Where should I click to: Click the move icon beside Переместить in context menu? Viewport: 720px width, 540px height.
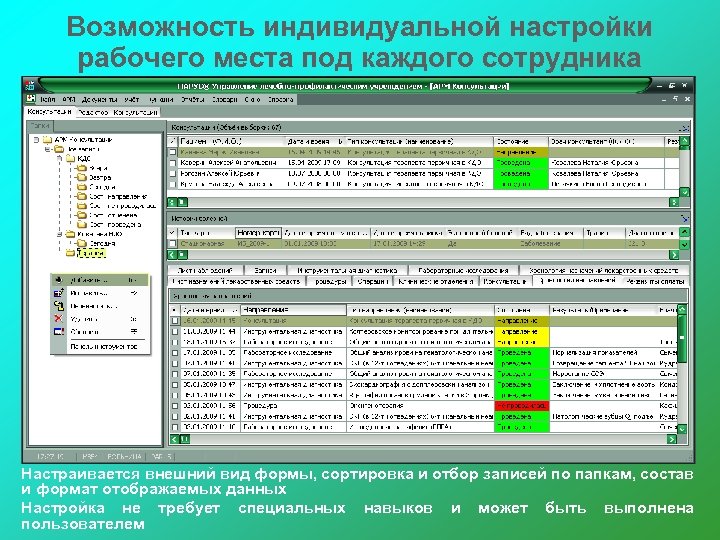point(59,305)
